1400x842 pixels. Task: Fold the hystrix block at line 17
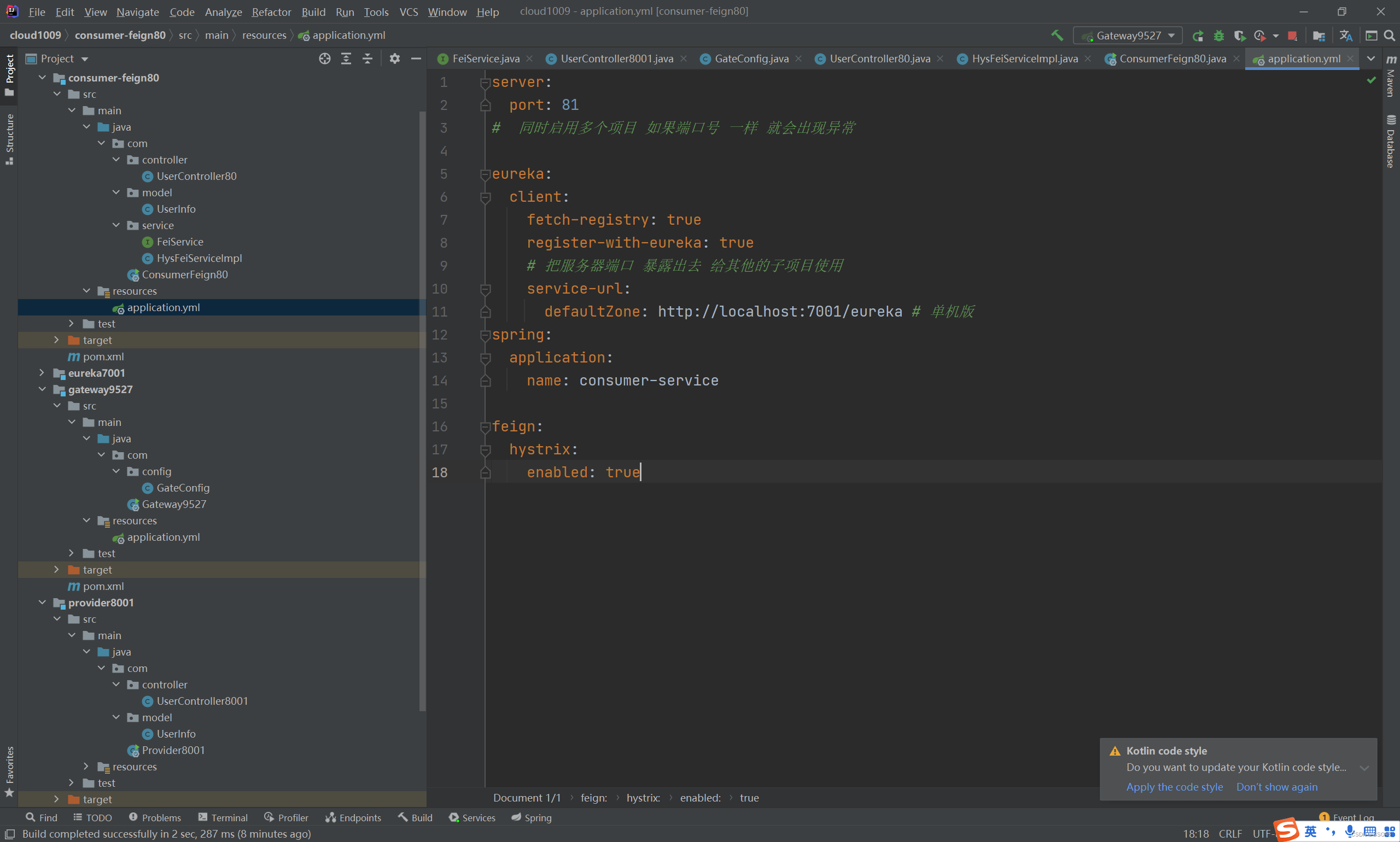(x=485, y=450)
